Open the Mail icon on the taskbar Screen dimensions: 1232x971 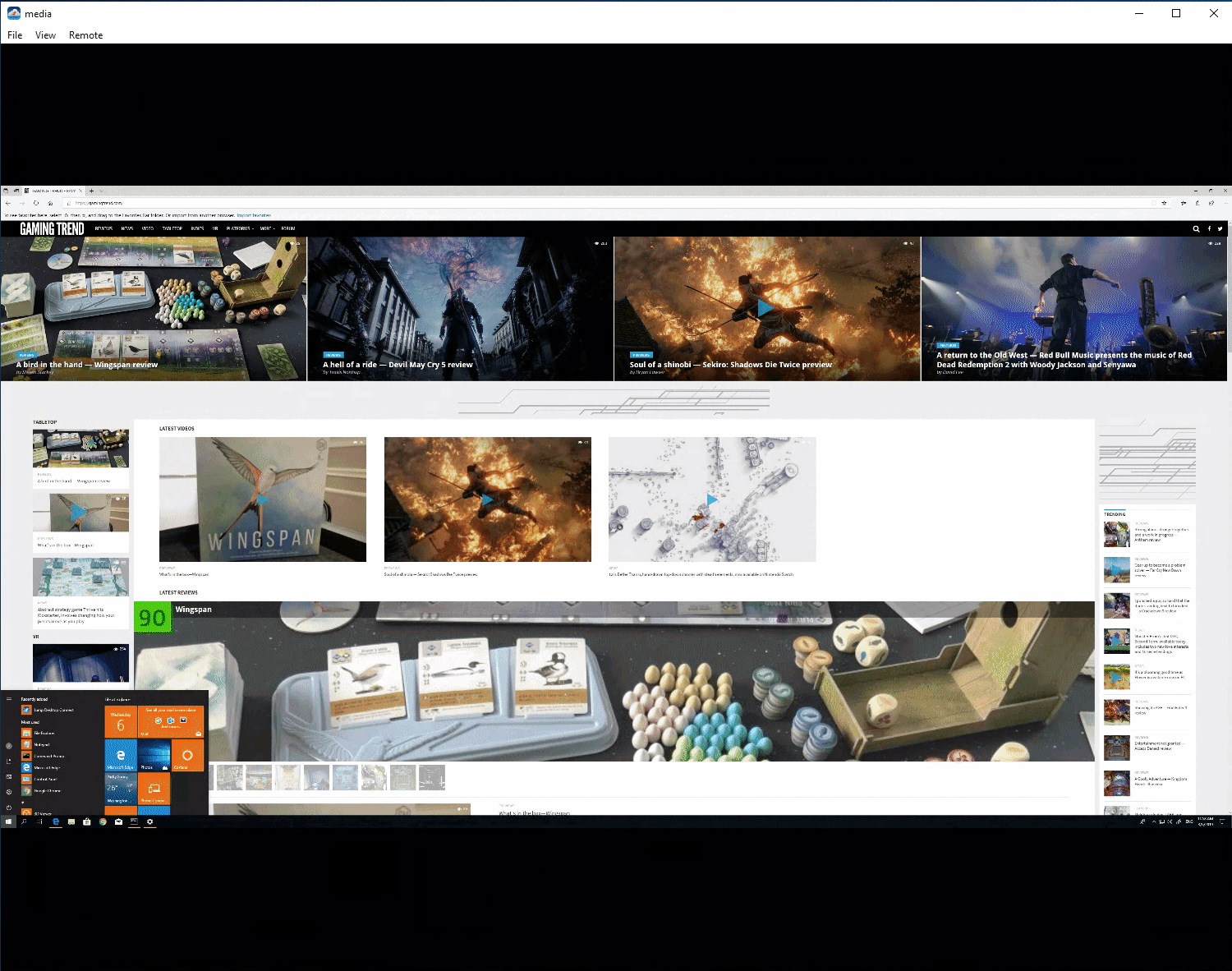pos(118,821)
